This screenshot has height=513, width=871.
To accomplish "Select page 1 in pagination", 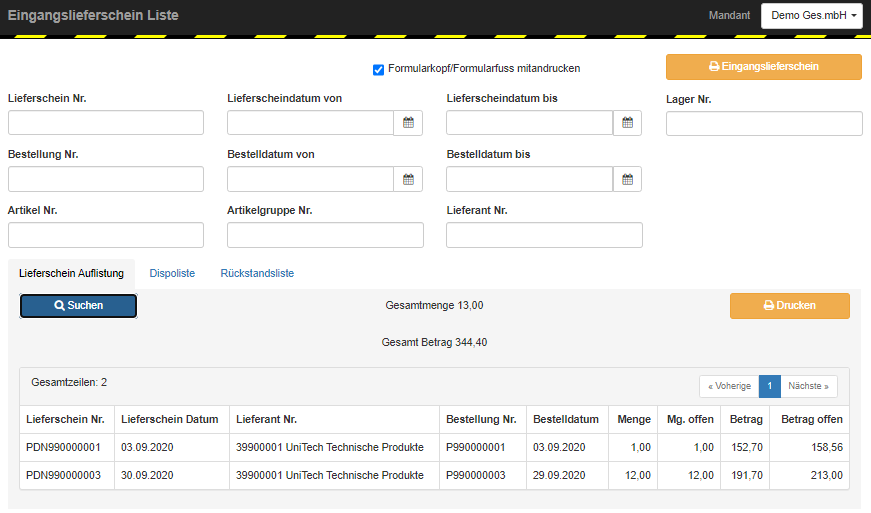I will point(769,386).
